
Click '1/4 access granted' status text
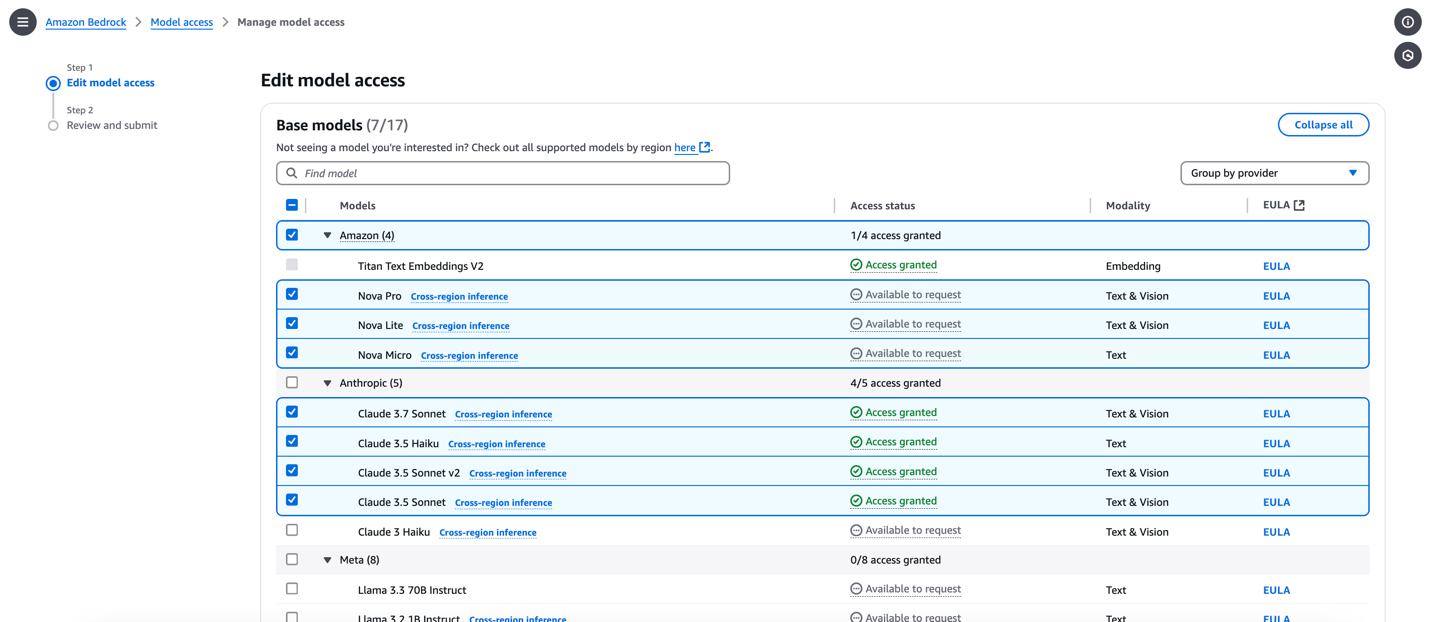(x=895, y=236)
